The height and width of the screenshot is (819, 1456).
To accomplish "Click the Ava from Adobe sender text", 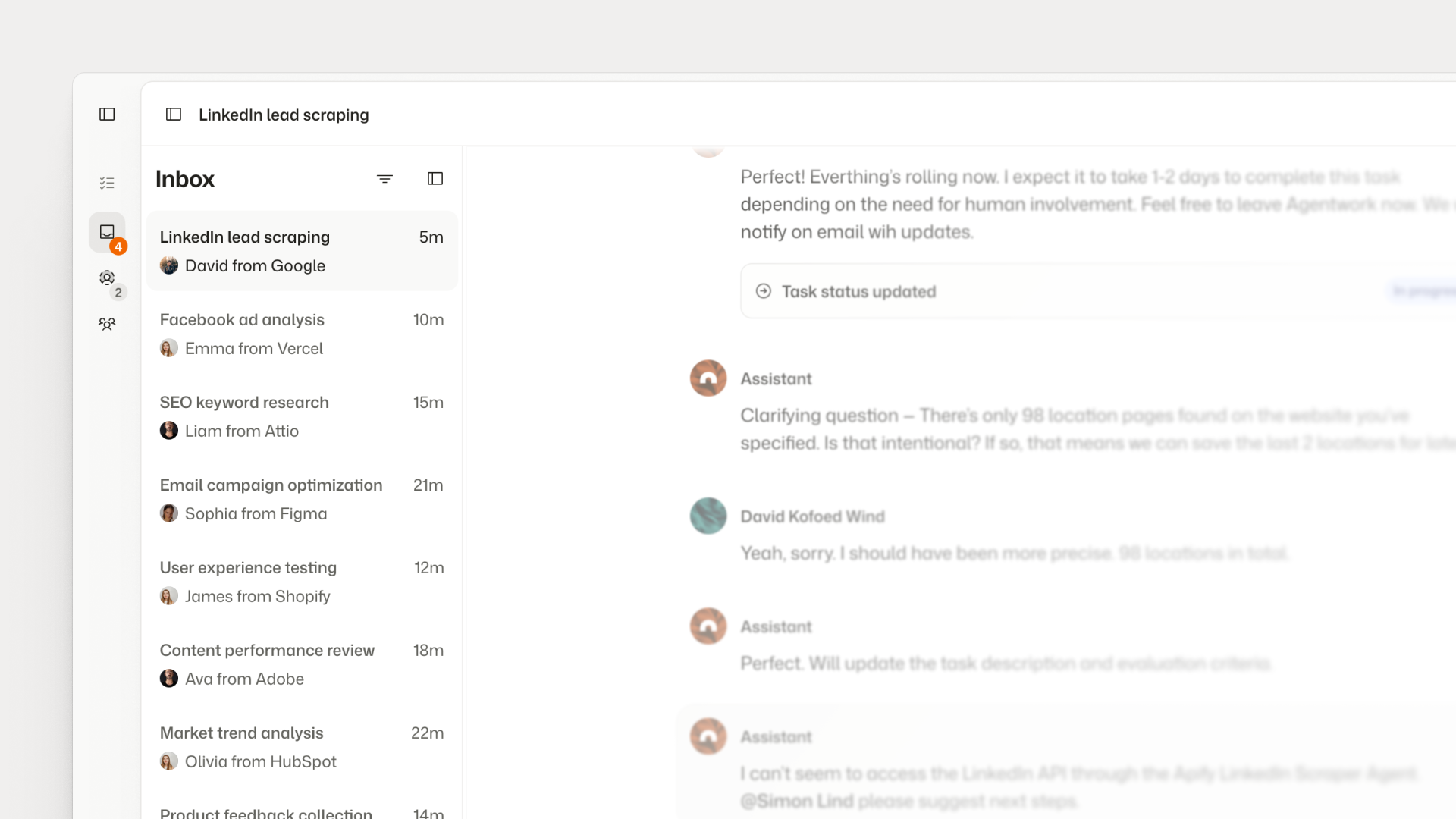I will coord(244,679).
